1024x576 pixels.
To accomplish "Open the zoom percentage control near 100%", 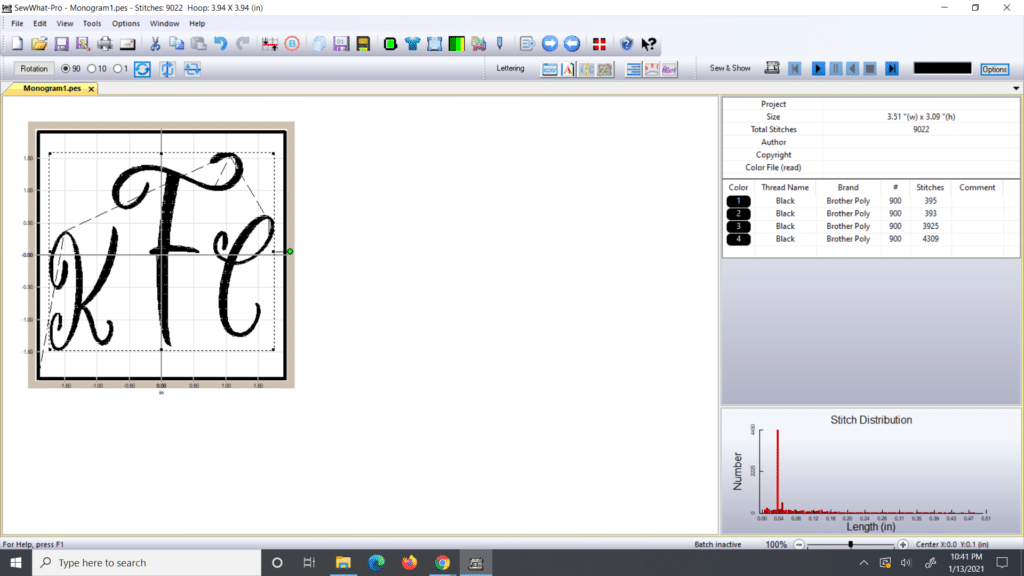I will pos(777,545).
